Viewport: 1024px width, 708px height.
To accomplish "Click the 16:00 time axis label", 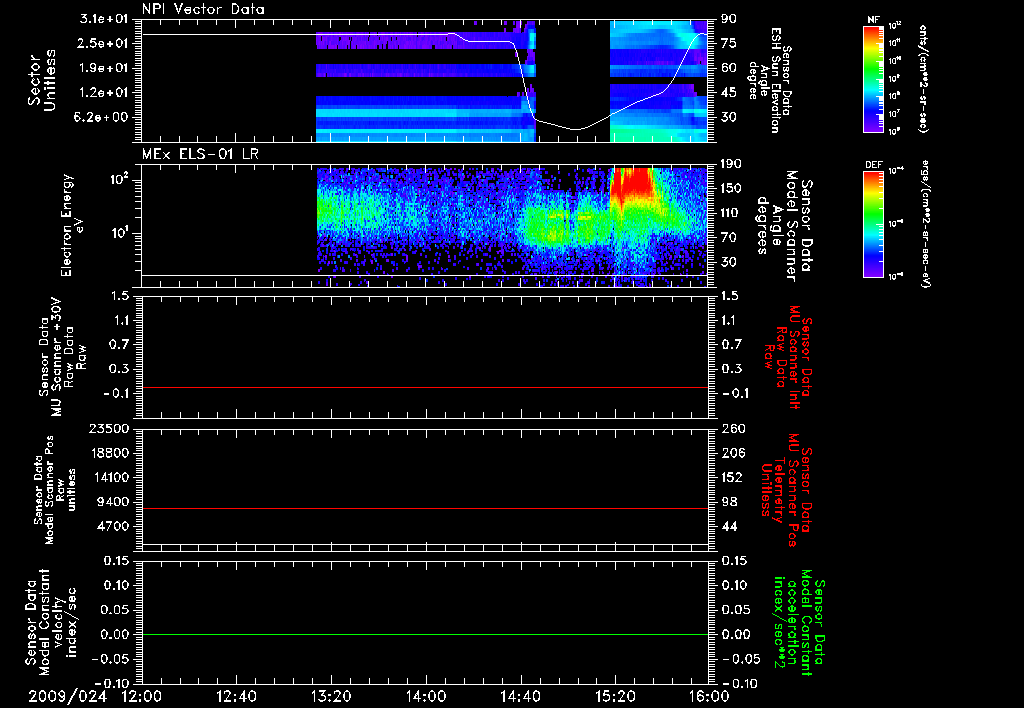I will tap(709, 696).
